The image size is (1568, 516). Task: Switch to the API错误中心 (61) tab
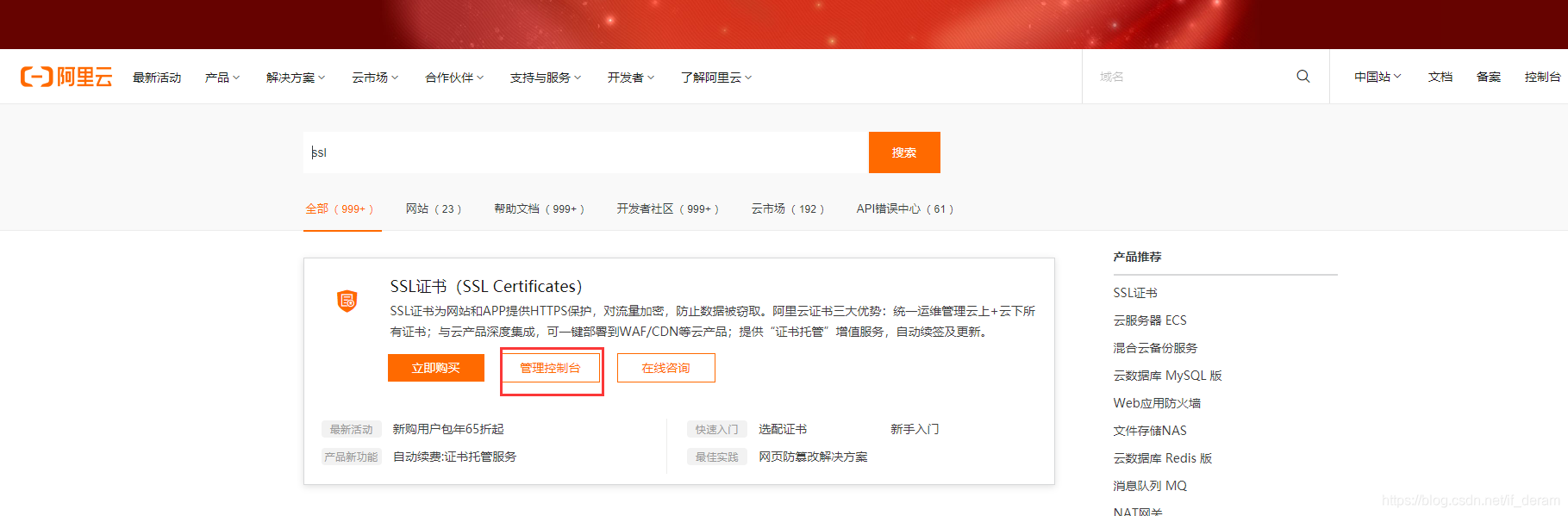[905, 208]
